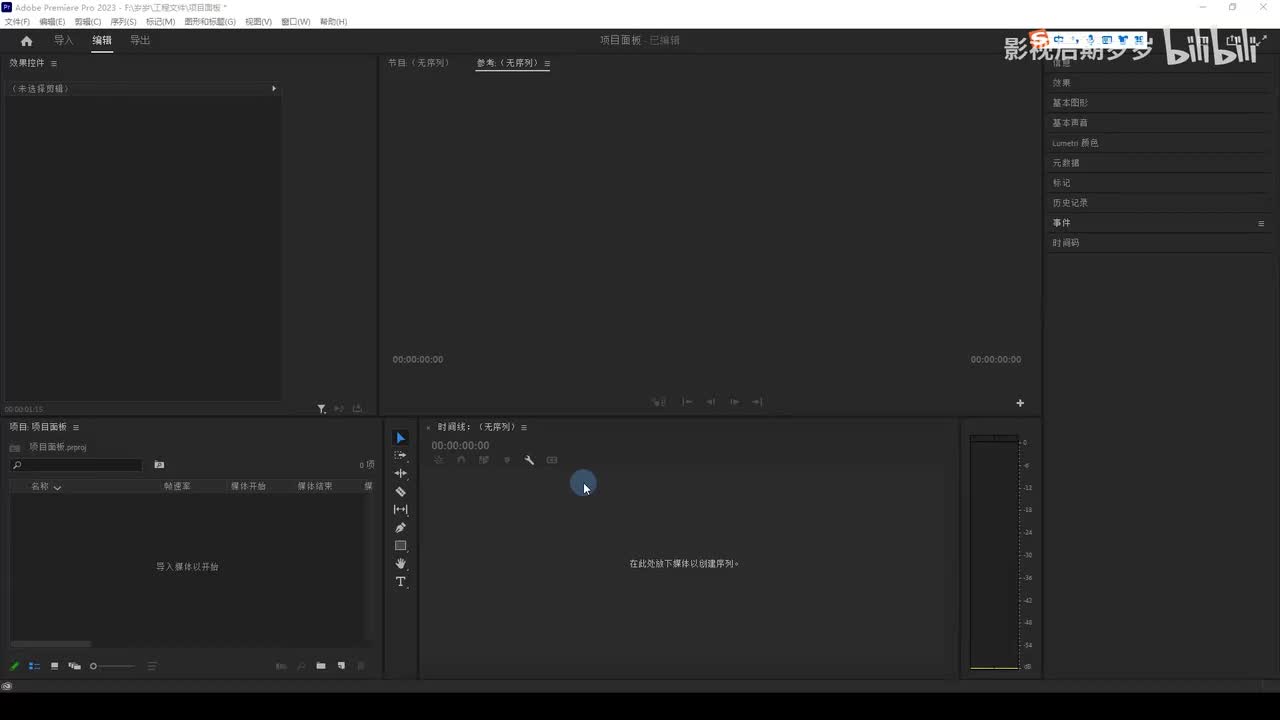Click the Go to In point button

pos(687,402)
